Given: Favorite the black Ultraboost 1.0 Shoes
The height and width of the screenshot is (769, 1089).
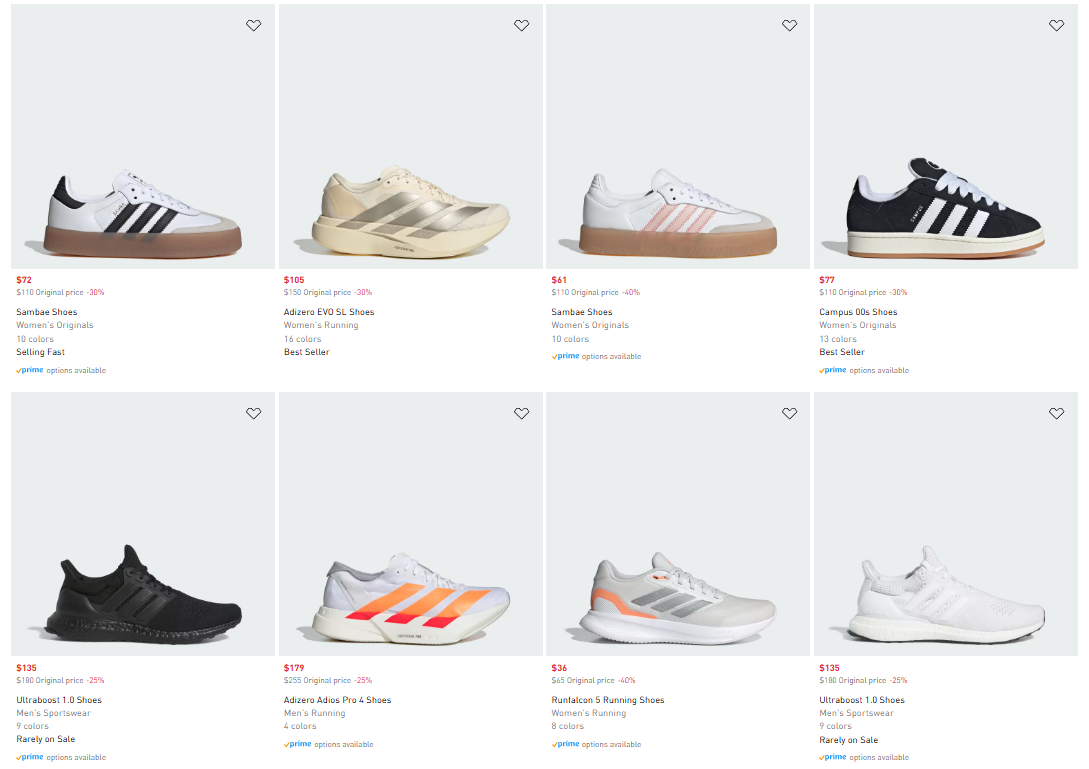Looking at the screenshot, I should tap(253, 412).
